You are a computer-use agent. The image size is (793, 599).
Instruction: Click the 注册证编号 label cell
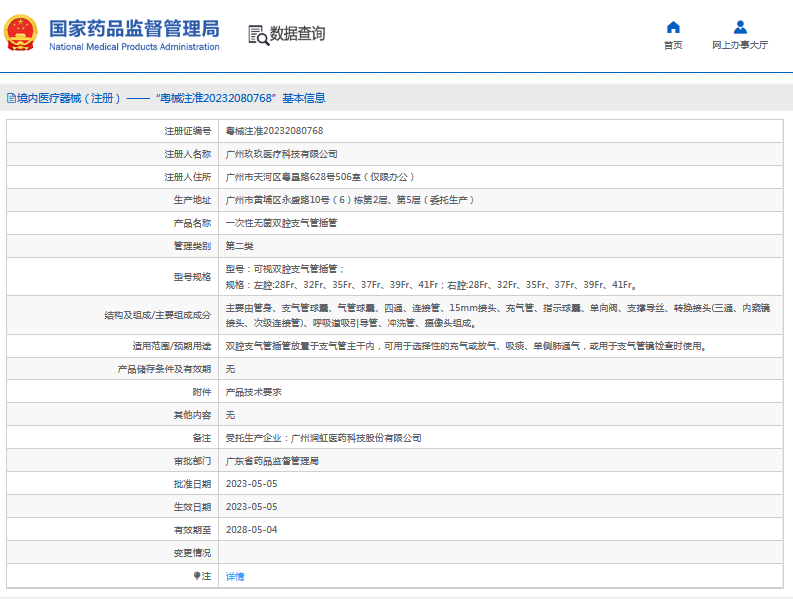pyautogui.click(x=112, y=131)
